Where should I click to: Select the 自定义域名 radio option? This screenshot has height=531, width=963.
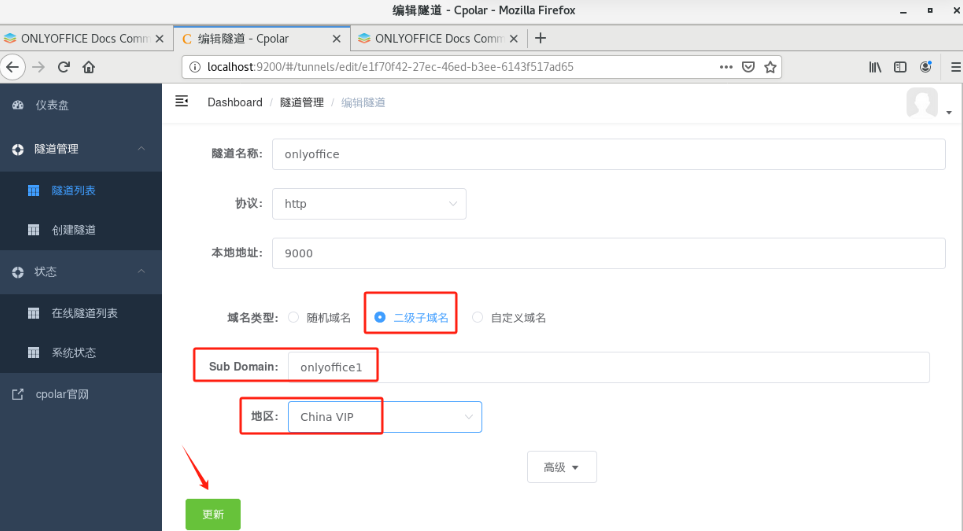[477, 318]
